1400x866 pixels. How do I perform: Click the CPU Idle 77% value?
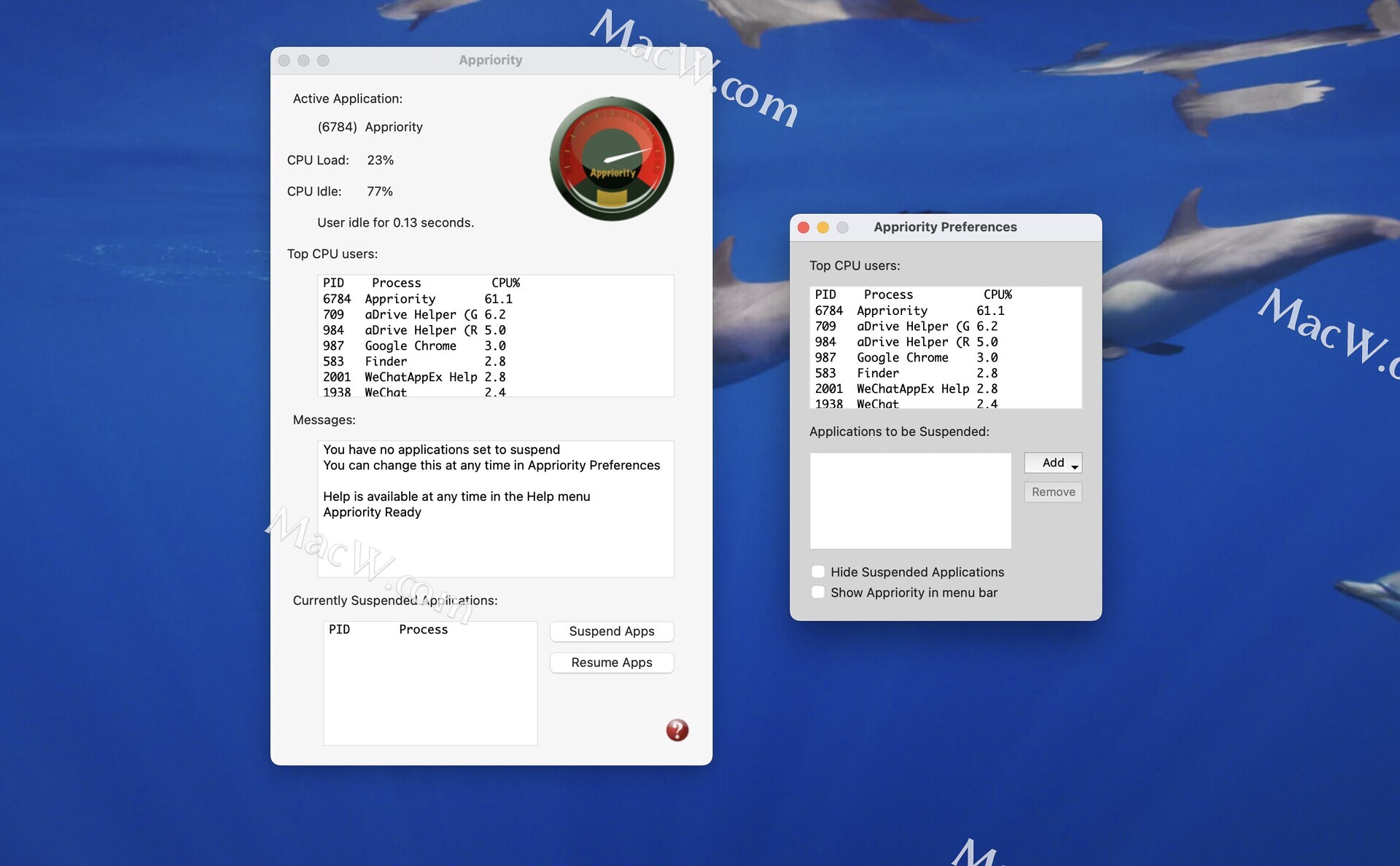click(379, 192)
